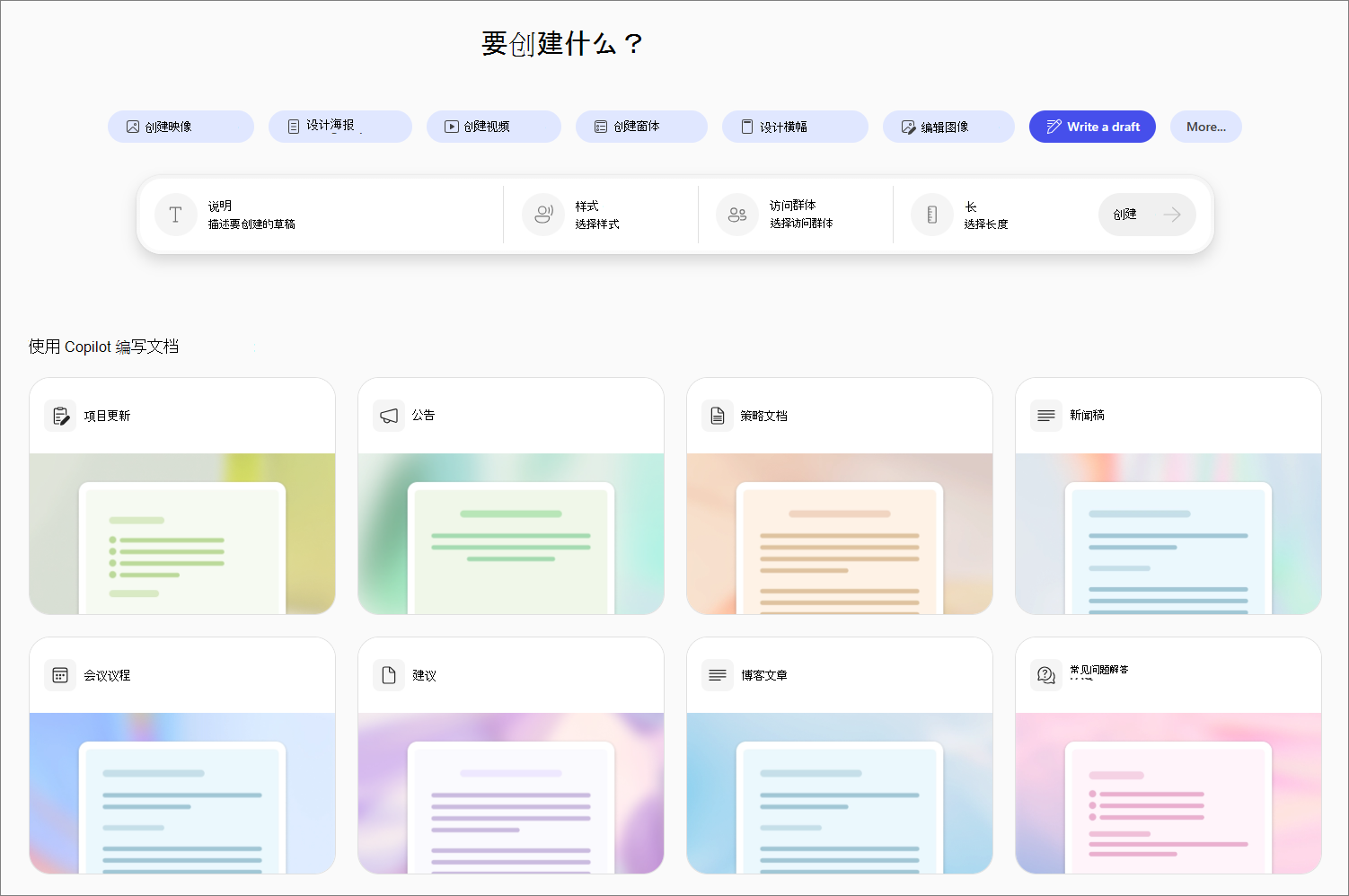This screenshot has height=896, width=1349.
Task: Click the arrow icon in 创建 button
Action: (1172, 215)
